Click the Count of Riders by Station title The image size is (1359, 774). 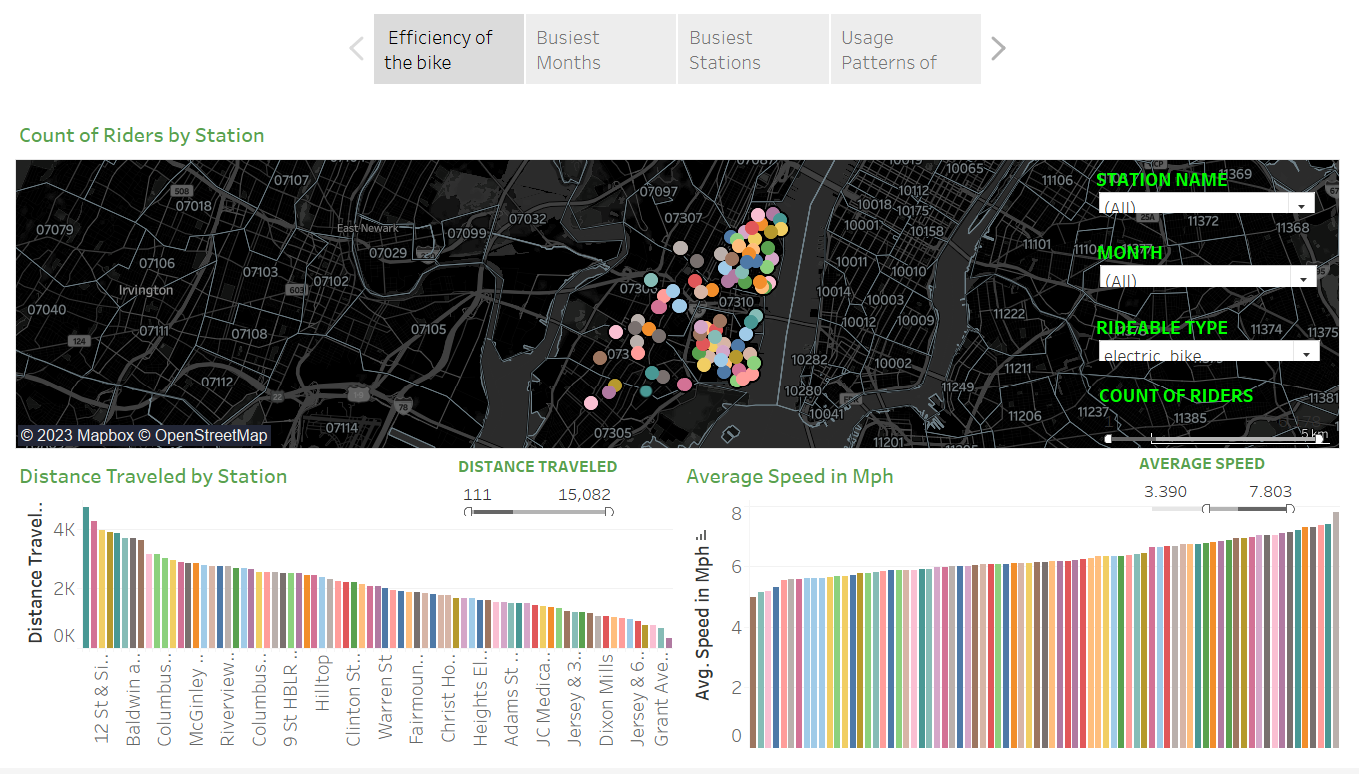(142, 135)
